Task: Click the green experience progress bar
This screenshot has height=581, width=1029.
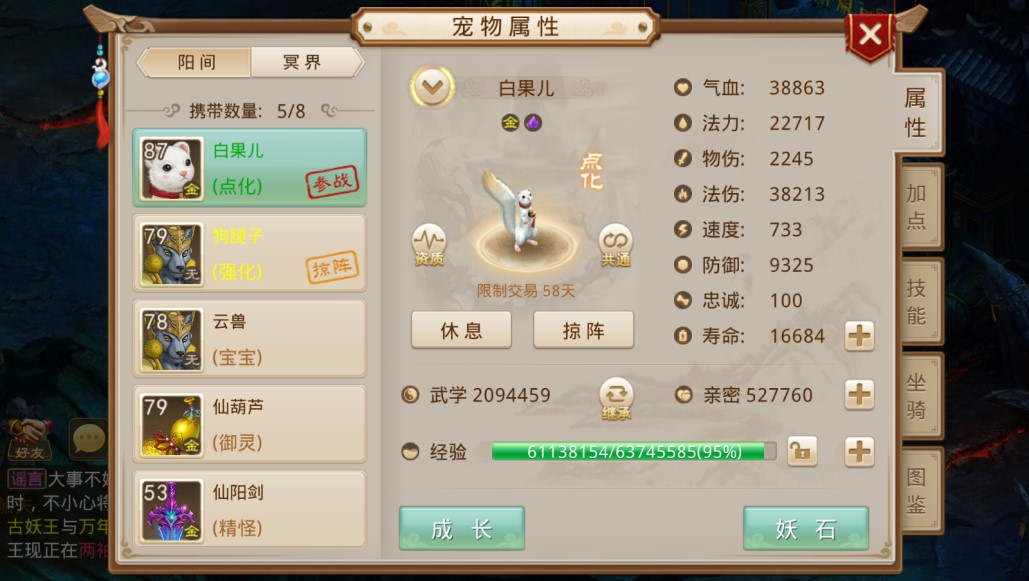Action: click(x=634, y=452)
